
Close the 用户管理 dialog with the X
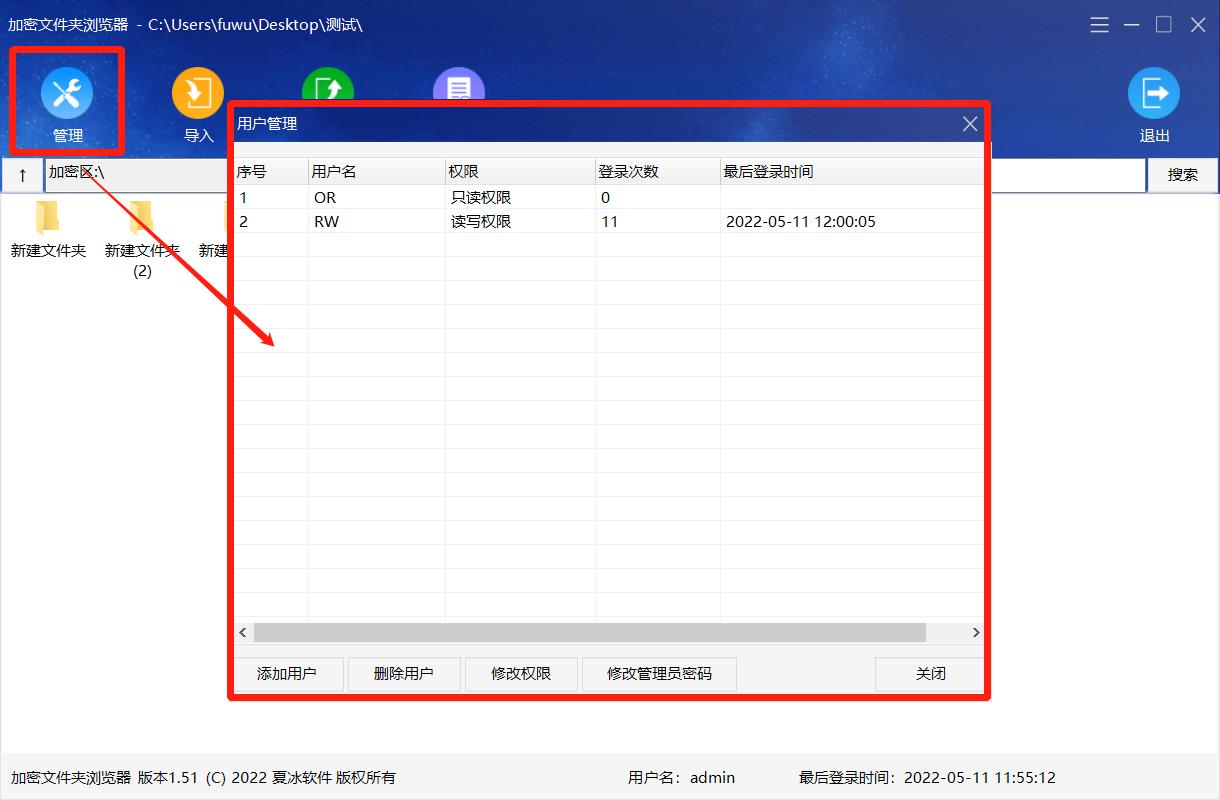pos(969,123)
